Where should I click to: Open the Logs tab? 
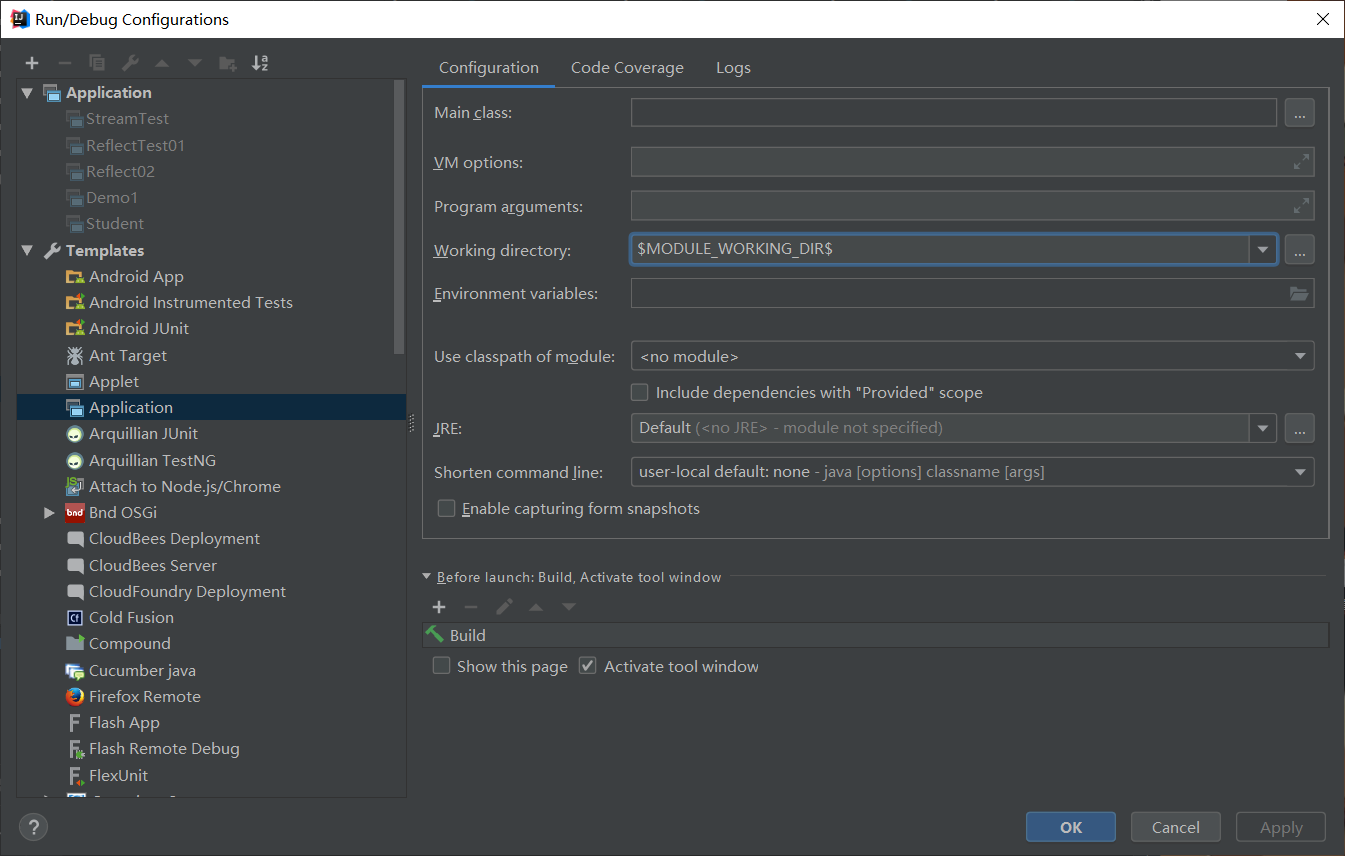733,68
